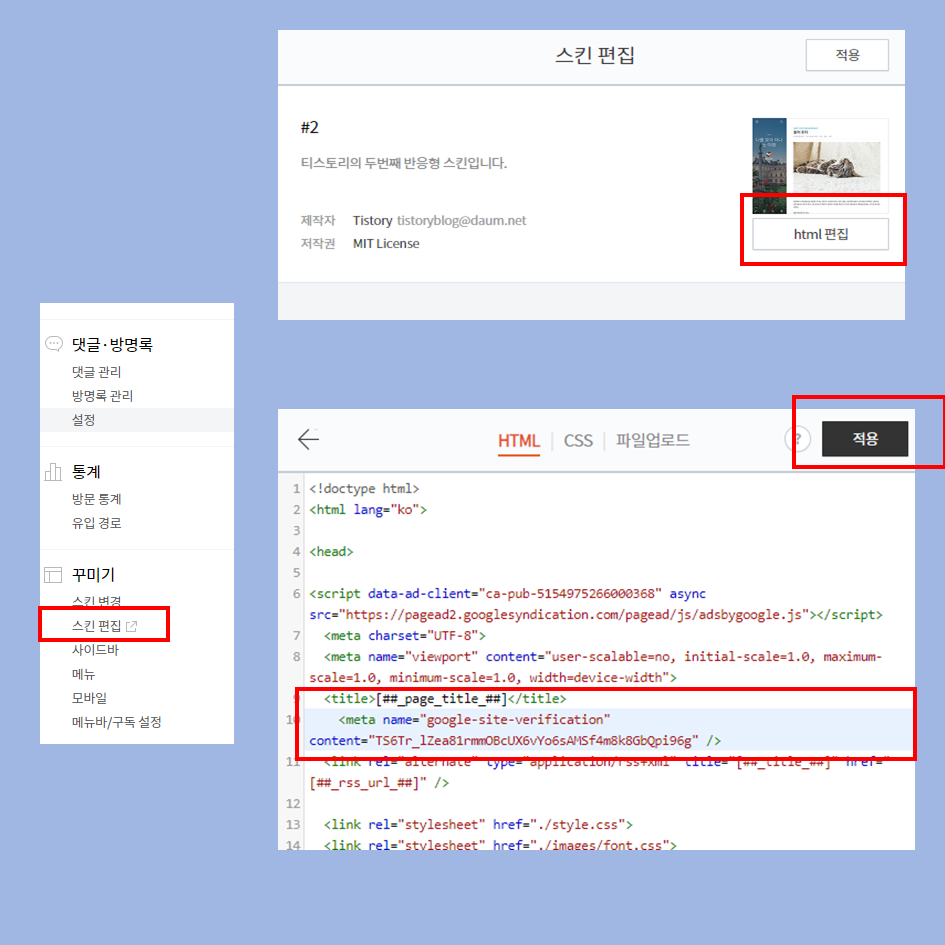Screen dimensions: 945x945
Task: Click the meta viewport code line
Action: pos(595,667)
